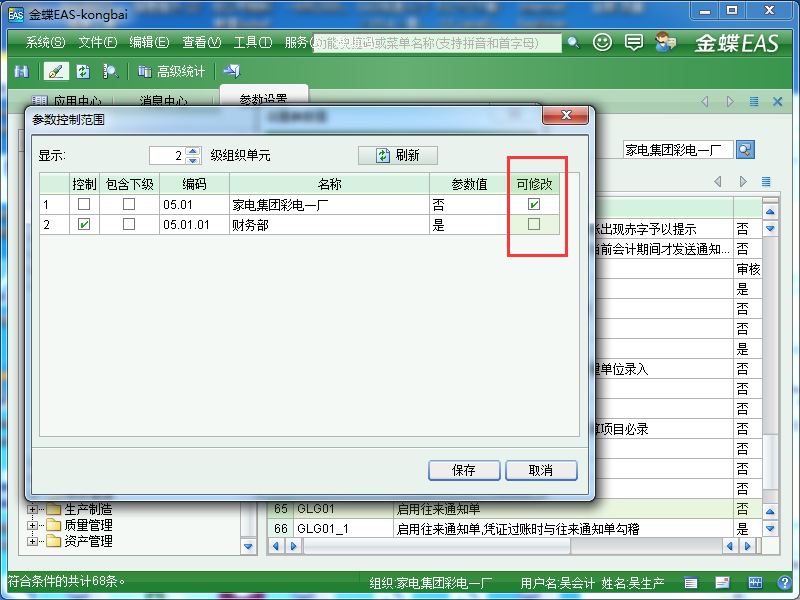Image resolution: width=800 pixels, height=600 pixels.
Task: Click the help question mark in status bar
Action: (x=785, y=583)
